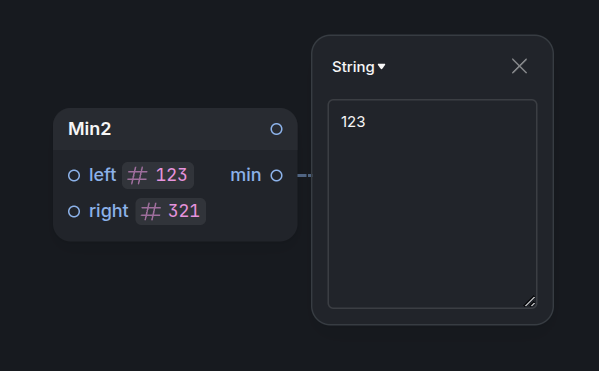Image resolution: width=599 pixels, height=371 pixels.
Task: Click the hash icon beside 123
Action: coord(137,176)
